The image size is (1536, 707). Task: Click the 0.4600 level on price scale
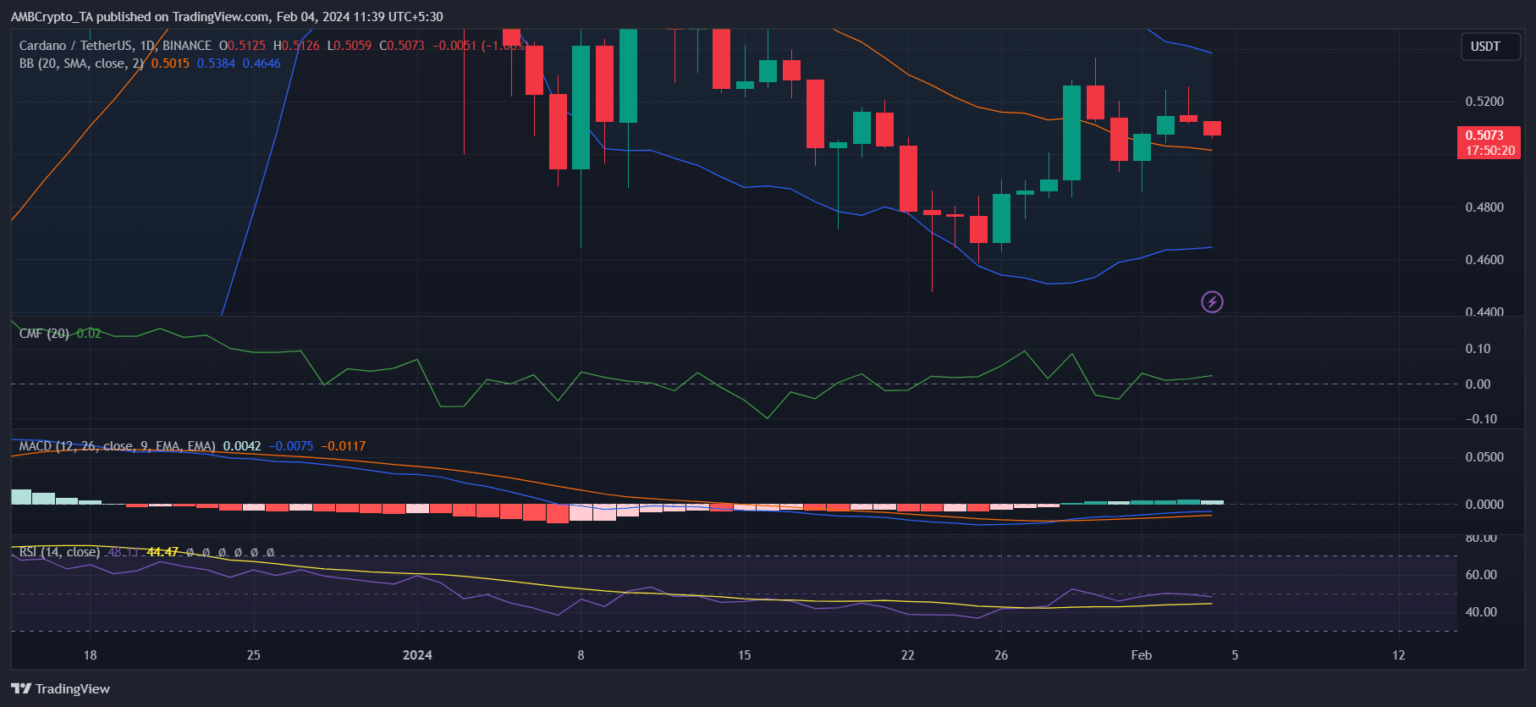pyautogui.click(x=1483, y=260)
